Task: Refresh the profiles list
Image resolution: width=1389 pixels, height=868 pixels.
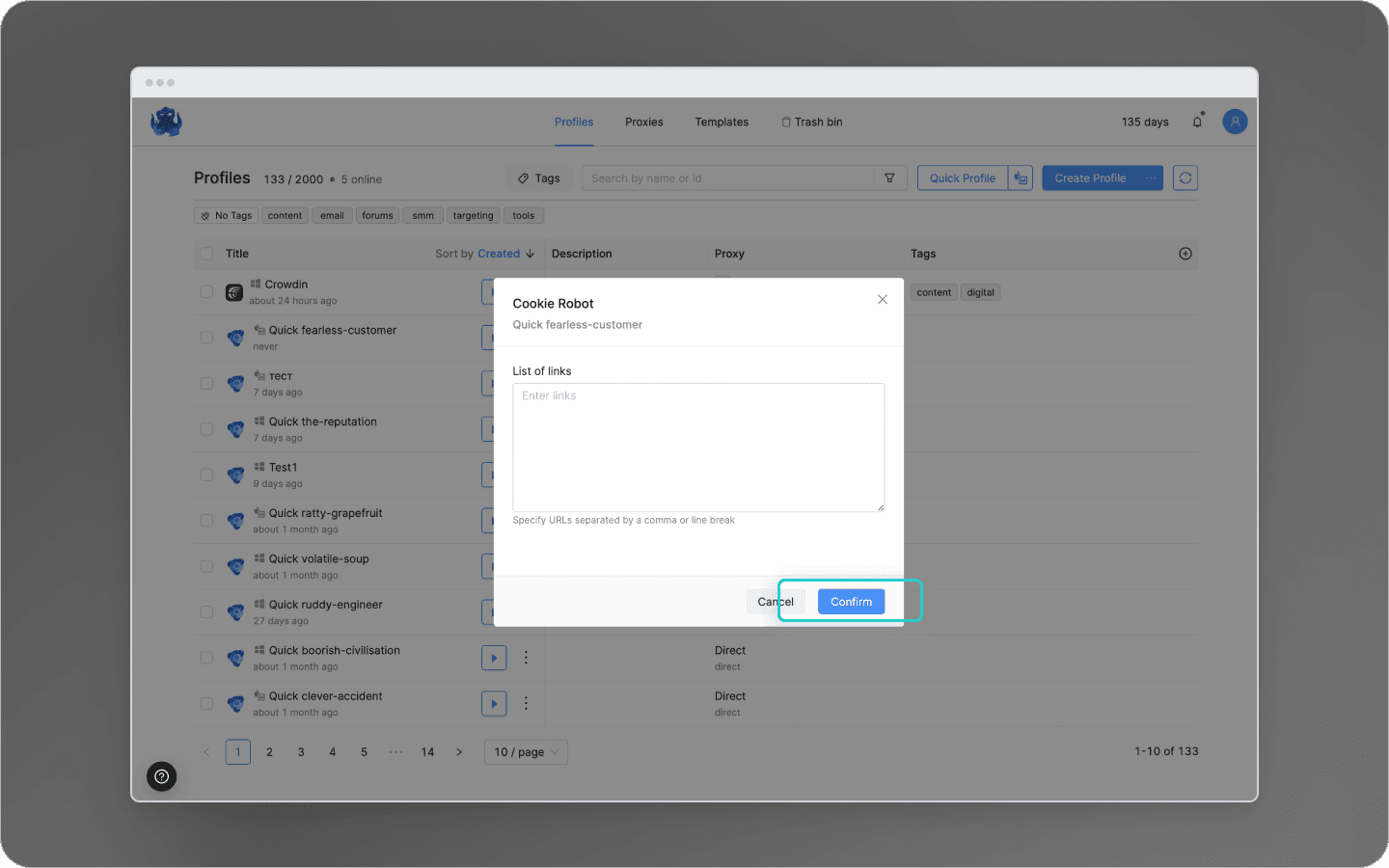Action: pos(1185,178)
